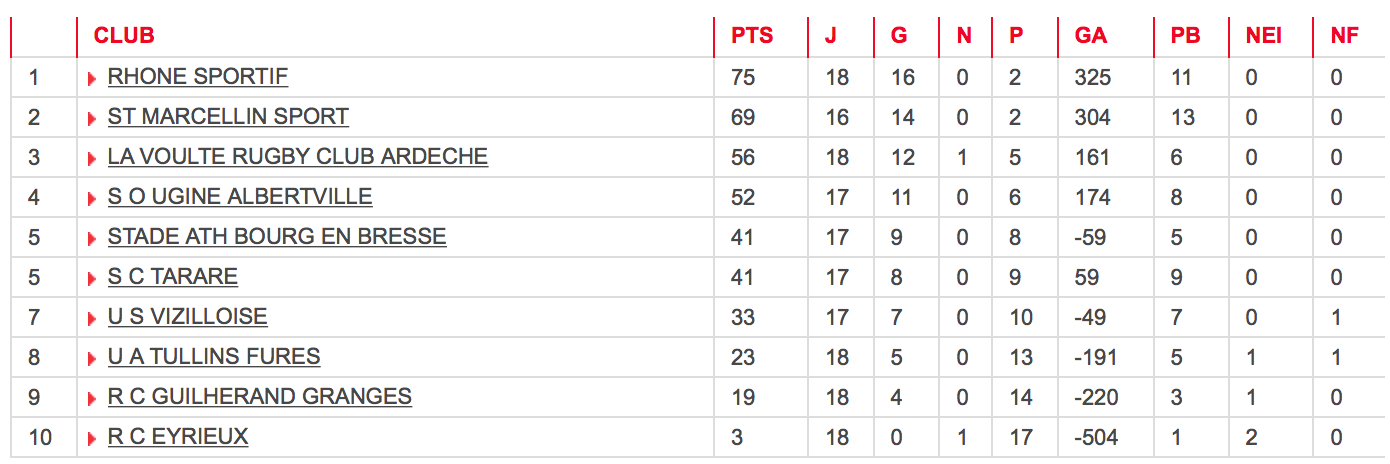Click red arrow beside ST MARCELLIN SPORT
Viewport: 1390px width, 464px height.
92,119
